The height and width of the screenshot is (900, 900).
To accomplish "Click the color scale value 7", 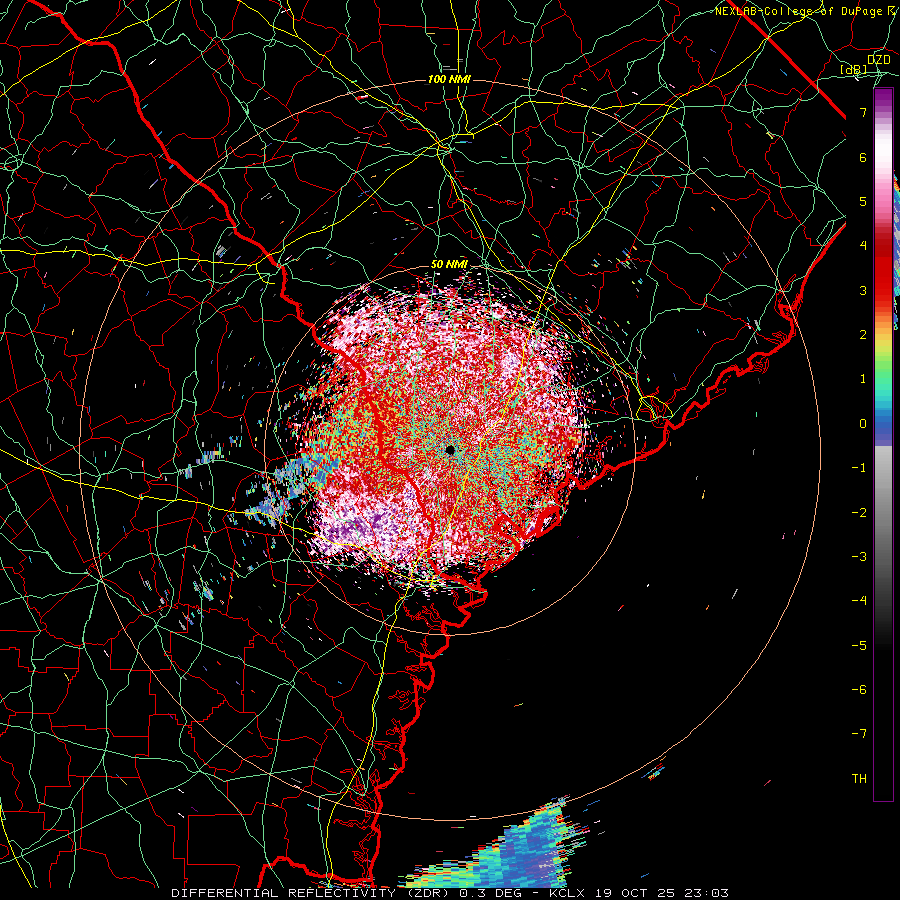I will (x=863, y=112).
